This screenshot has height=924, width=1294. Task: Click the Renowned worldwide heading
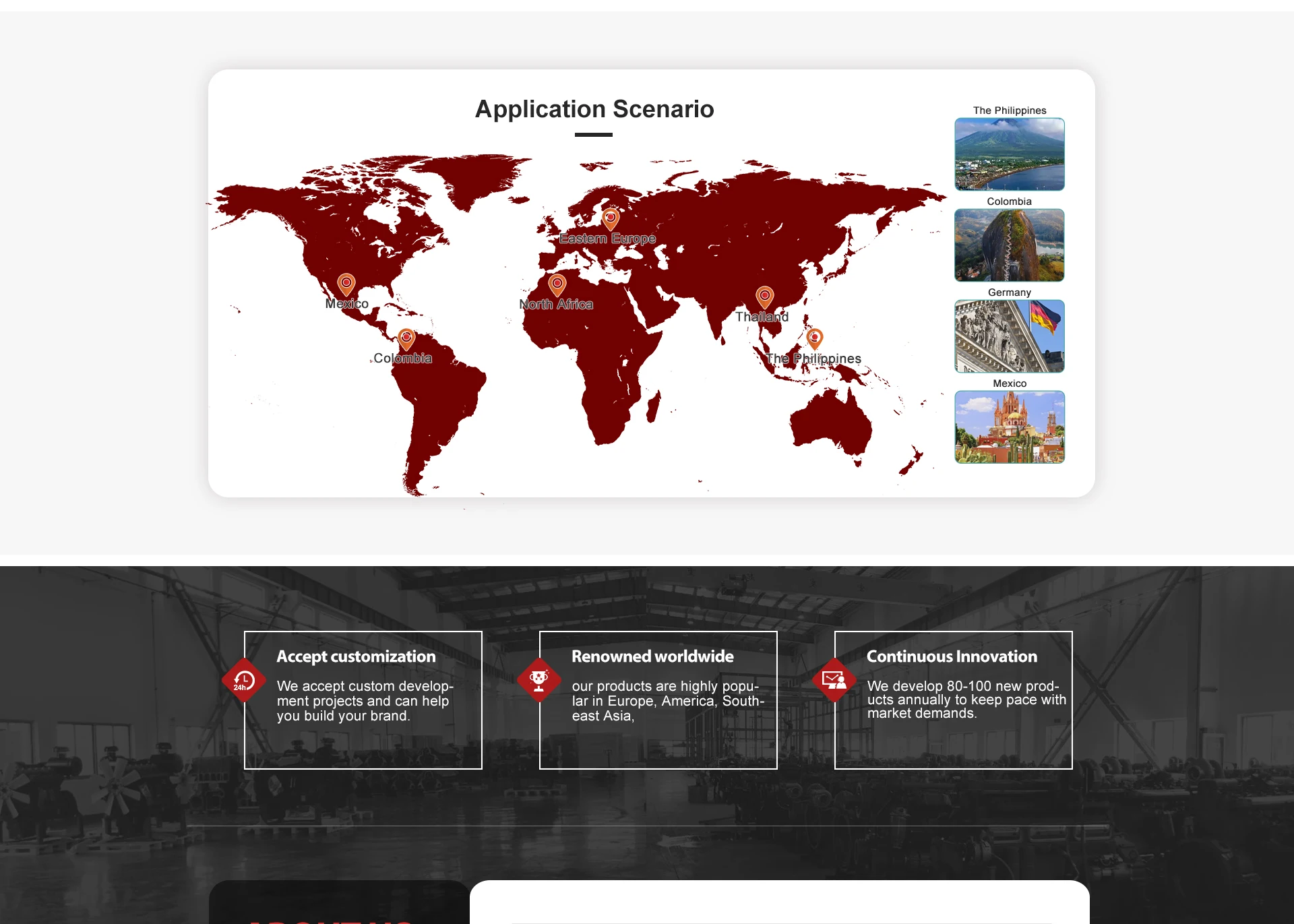(652, 656)
